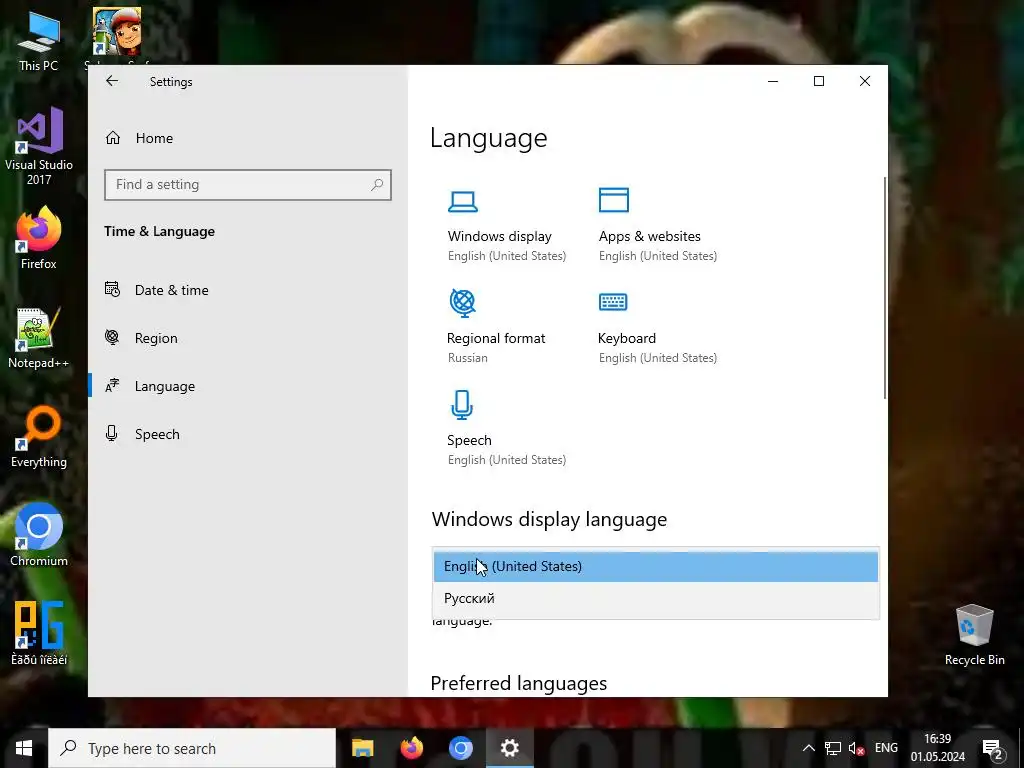The image size is (1024, 768).
Task: Open the Windows Start menu
Action: (24, 748)
